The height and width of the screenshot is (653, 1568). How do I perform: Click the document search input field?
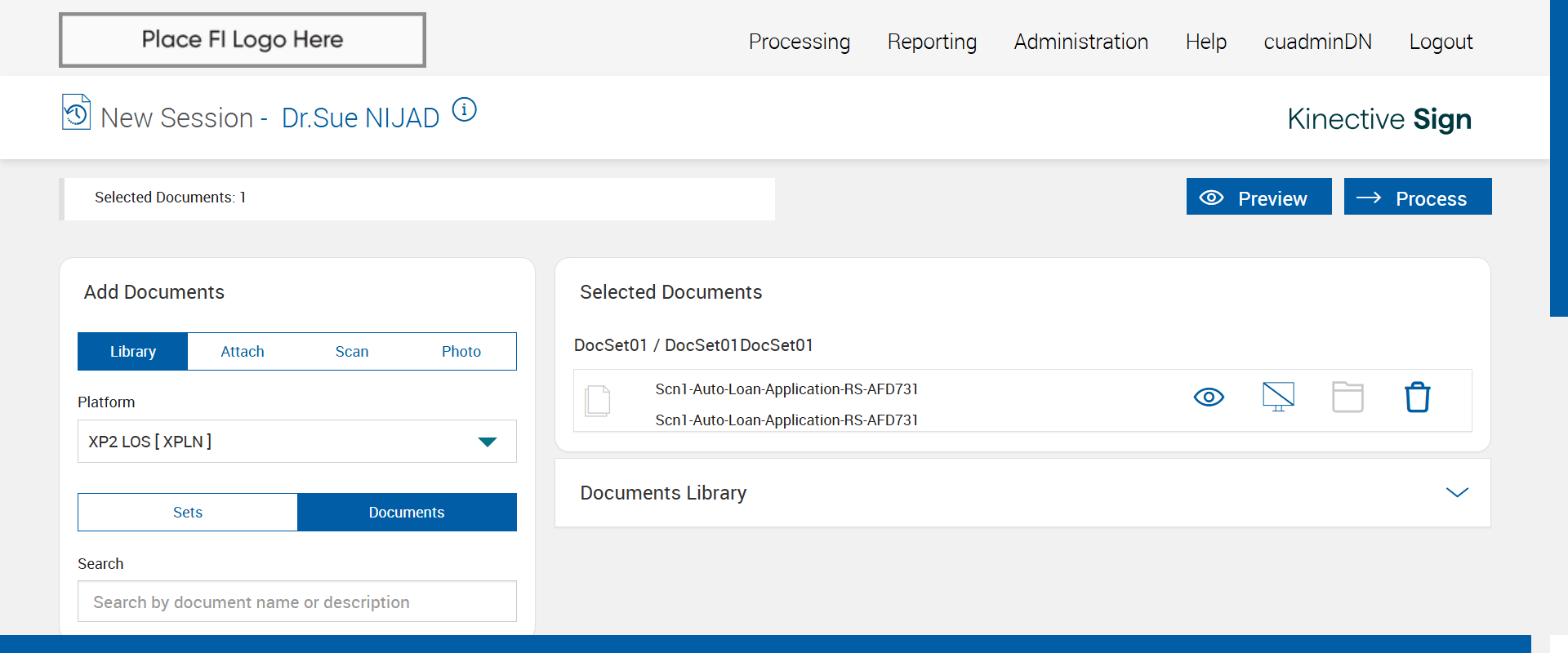(296, 602)
